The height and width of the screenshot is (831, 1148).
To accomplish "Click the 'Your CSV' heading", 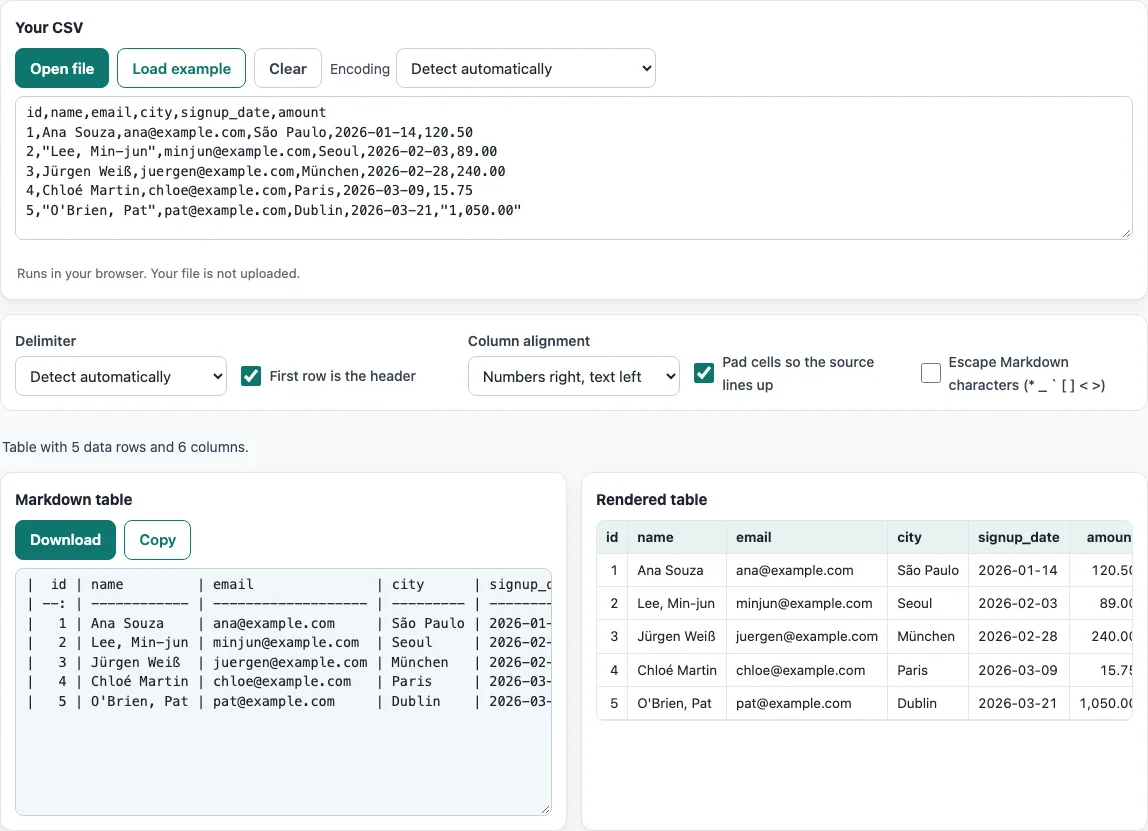I will point(49,27).
